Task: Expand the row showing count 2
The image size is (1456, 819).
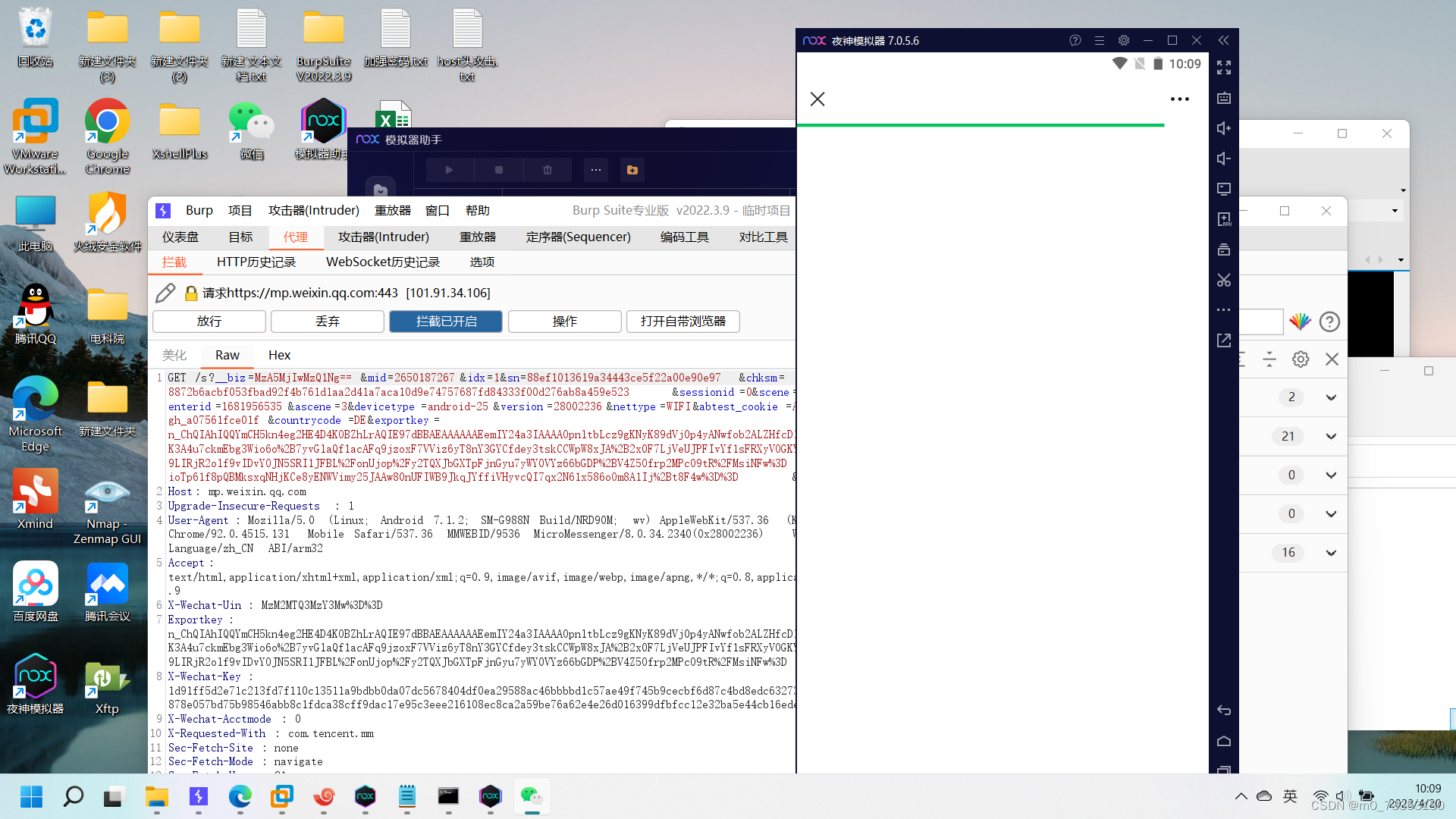Action: (x=1331, y=397)
